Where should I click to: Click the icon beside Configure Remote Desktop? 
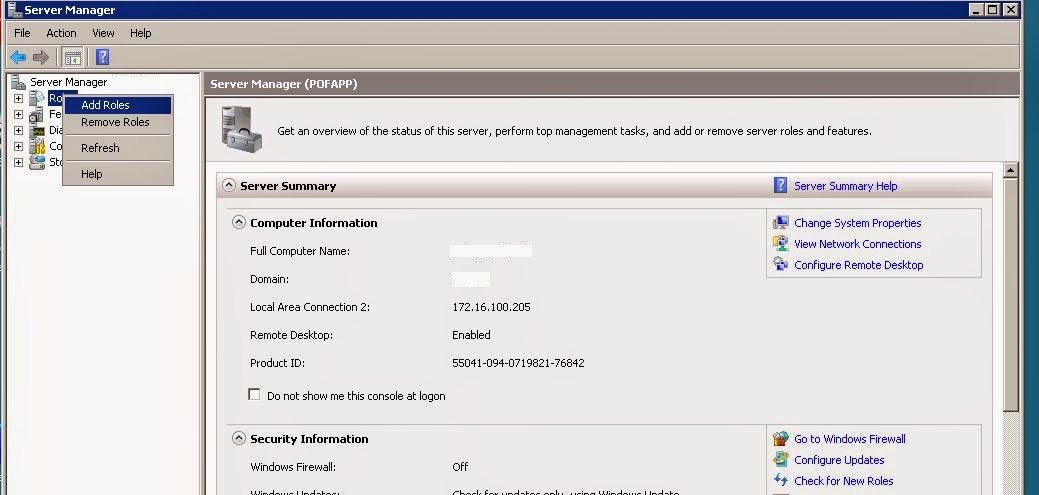pos(781,264)
